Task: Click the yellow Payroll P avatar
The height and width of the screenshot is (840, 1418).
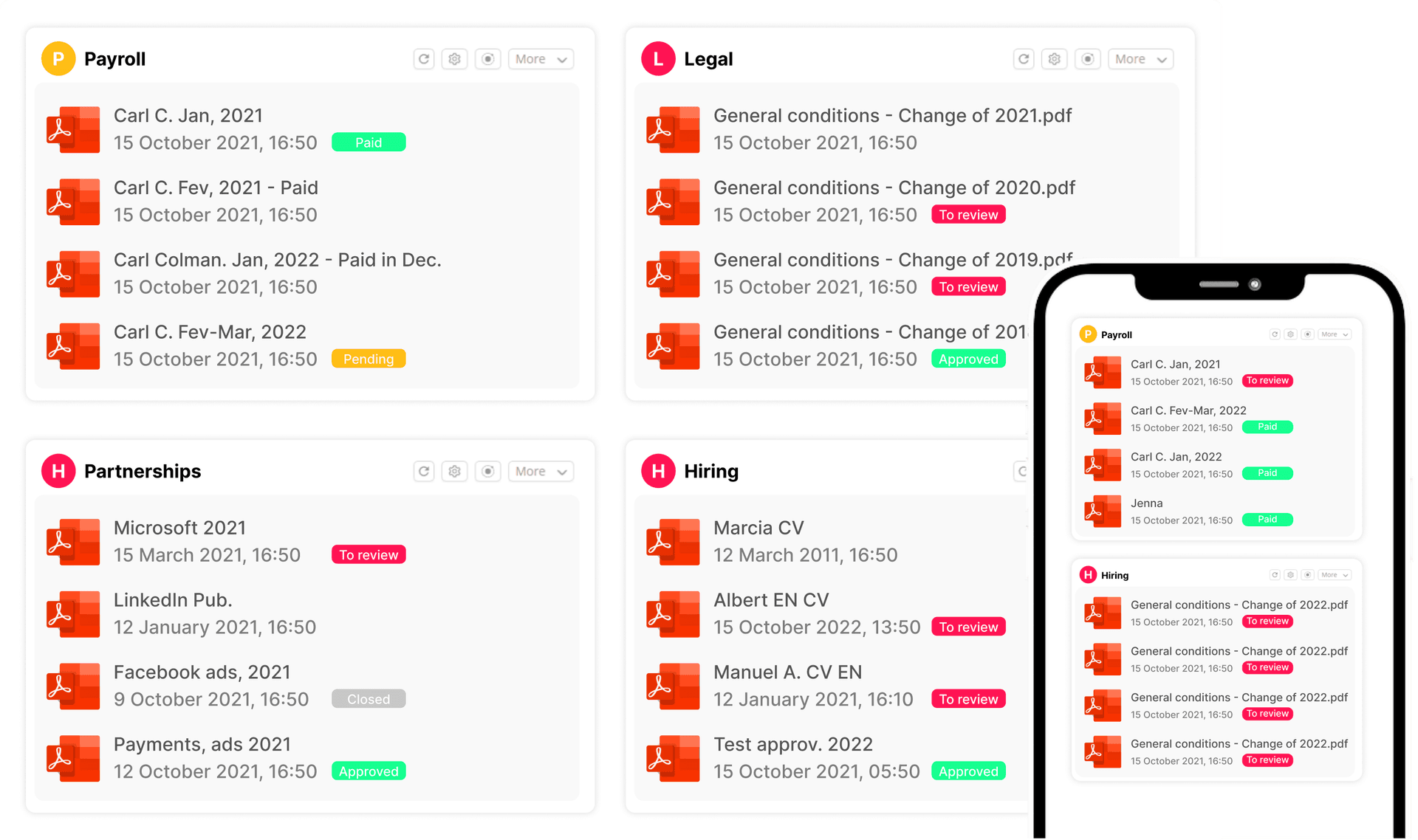Action: [58, 59]
